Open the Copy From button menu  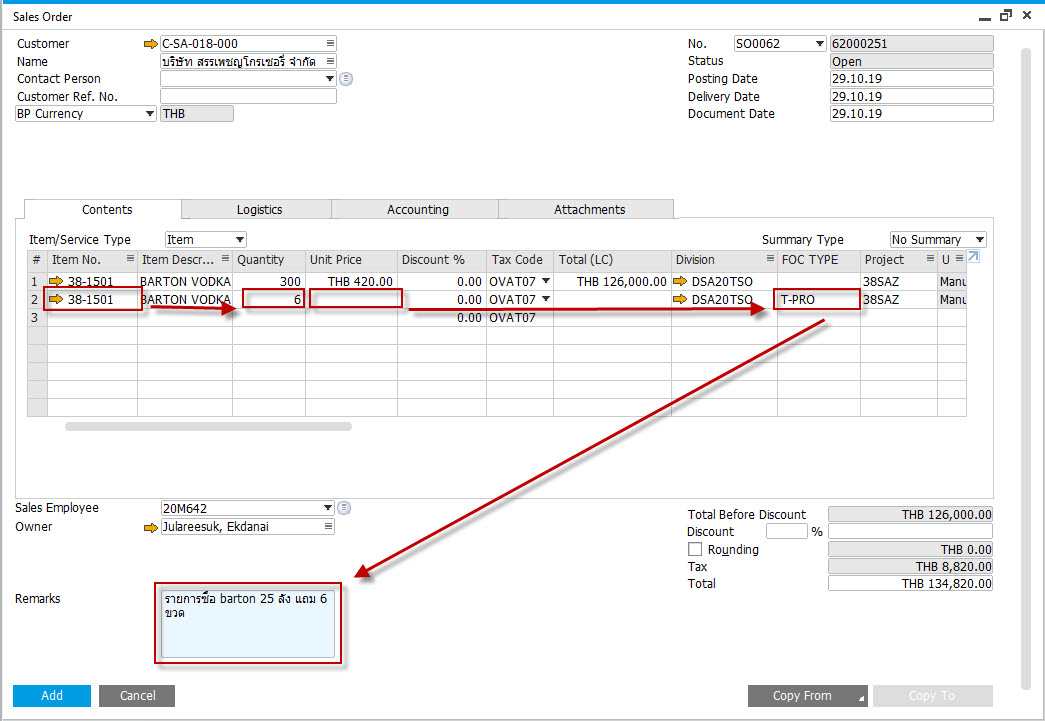tap(808, 696)
